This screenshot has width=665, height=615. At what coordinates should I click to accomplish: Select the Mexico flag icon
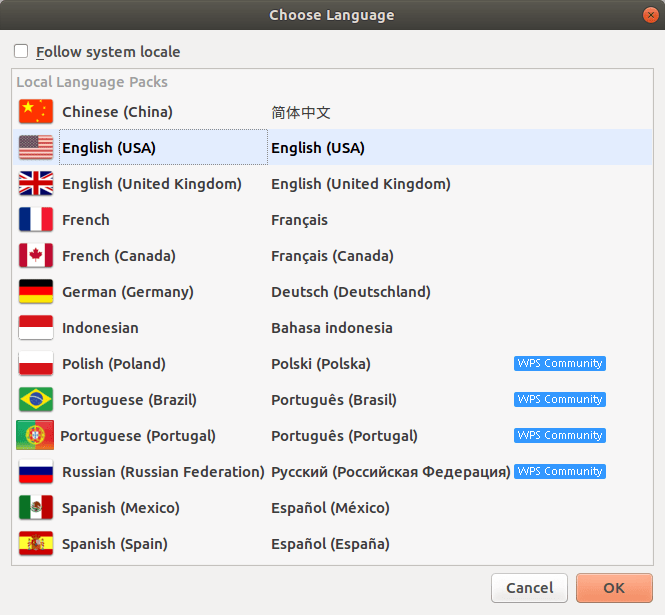tap(36, 507)
